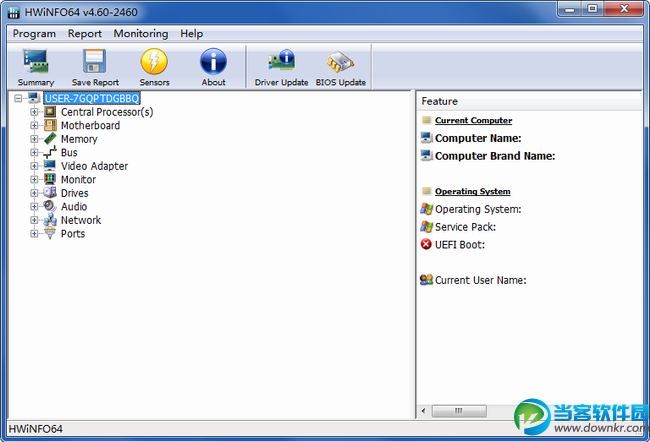Expand the Memory node

[x=34, y=139]
